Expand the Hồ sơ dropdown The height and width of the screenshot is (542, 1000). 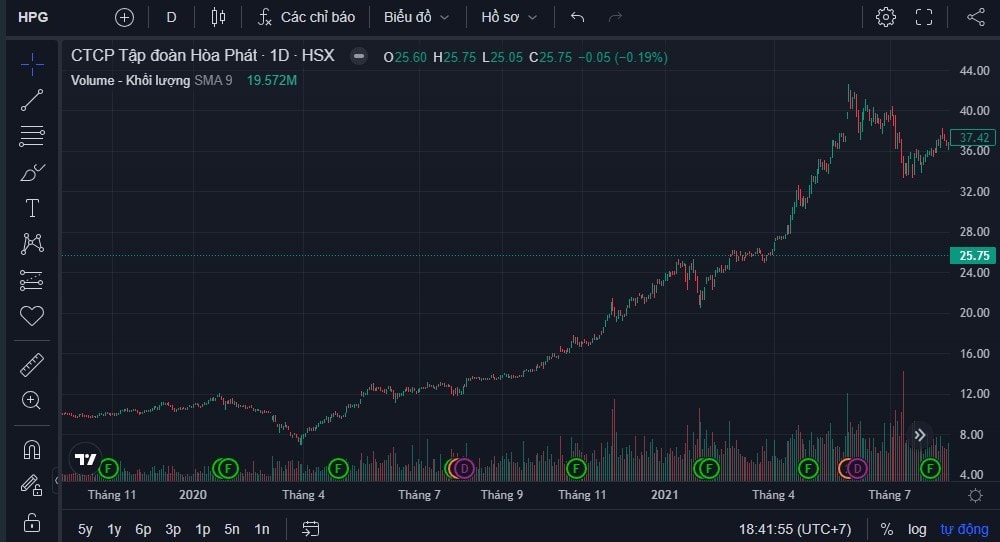(509, 17)
